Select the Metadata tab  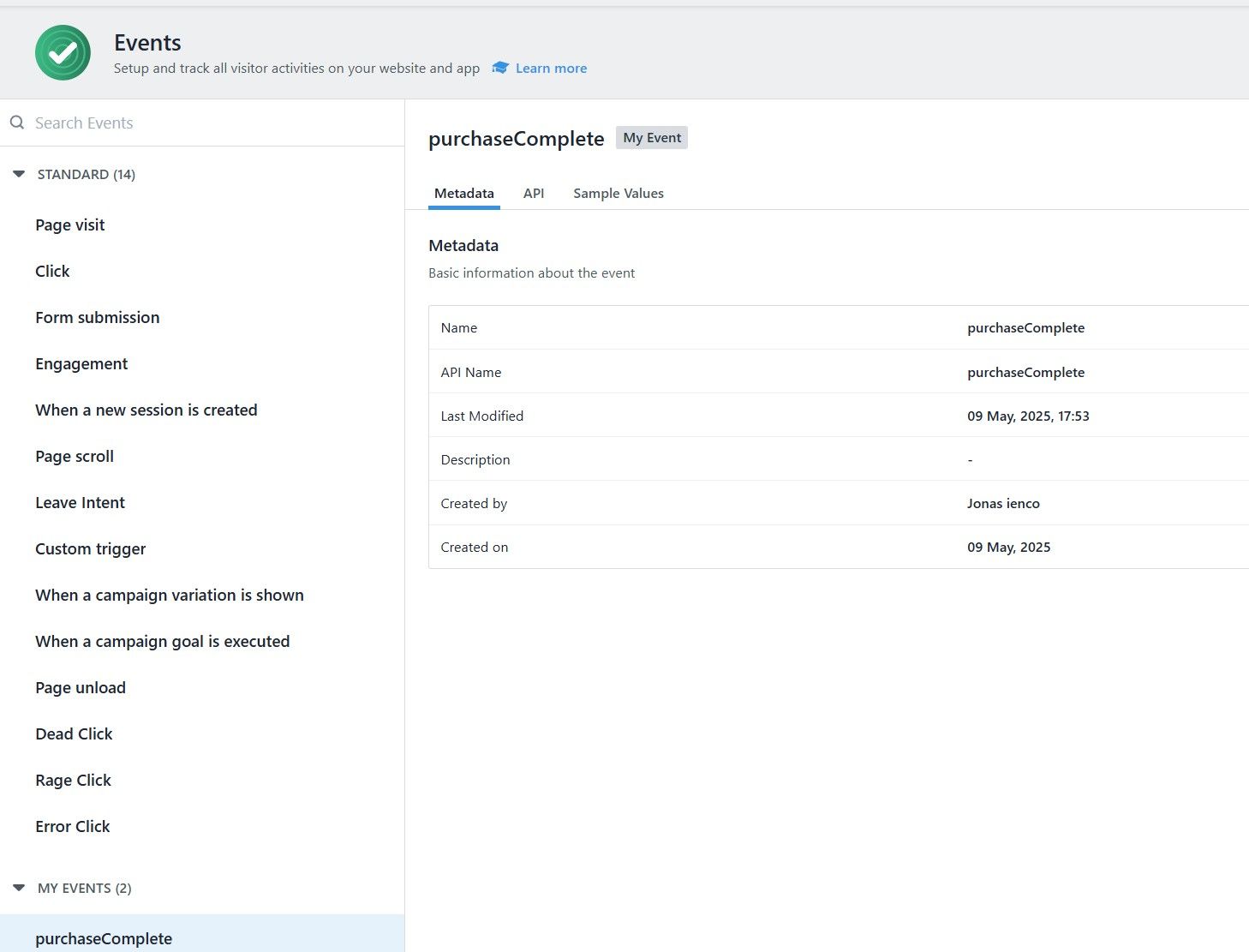tap(463, 194)
